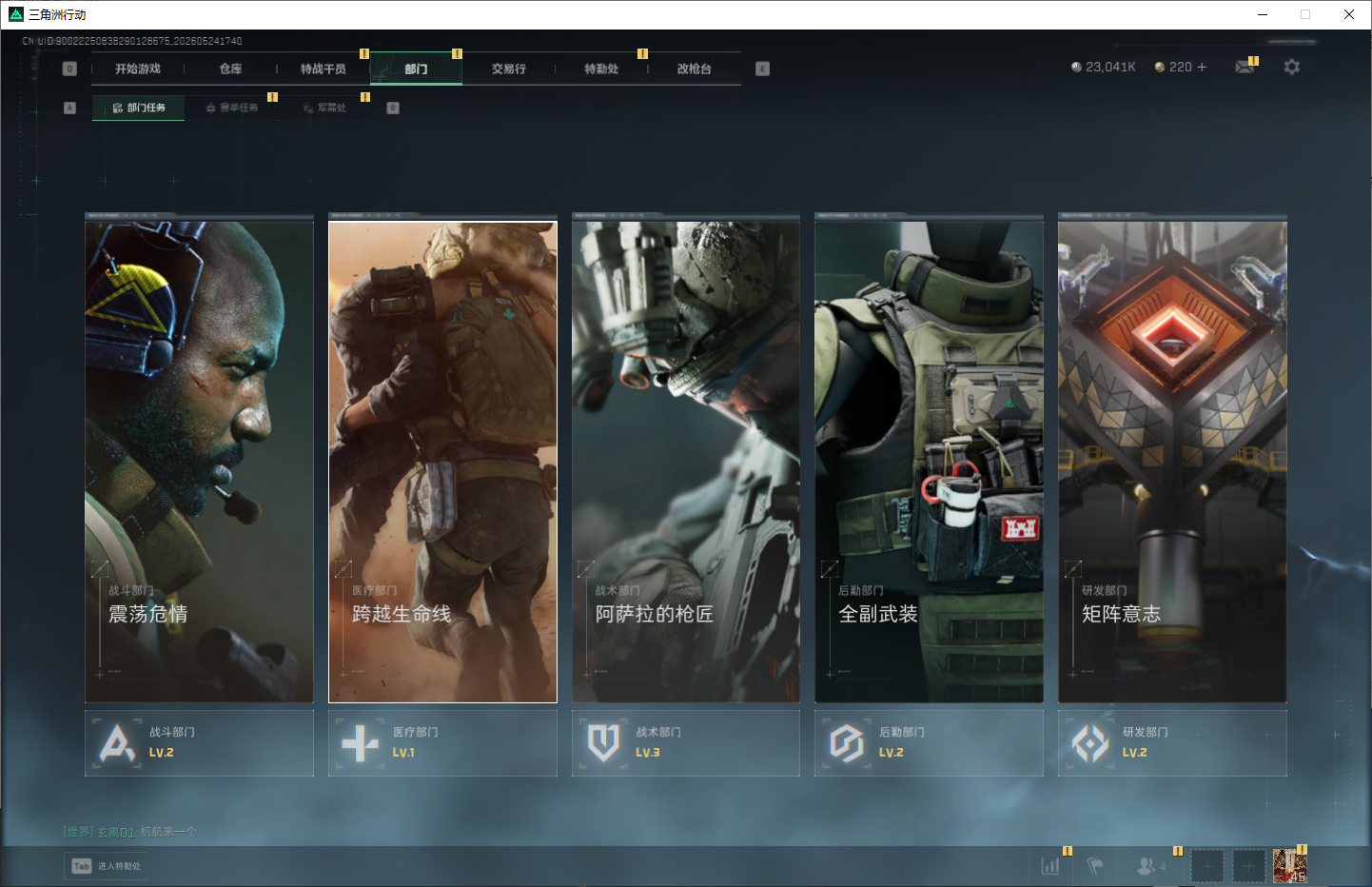The image size is (1372, 887).
Task: Select the 战斗部门 LV.2 department button
Action: point(199,742)
